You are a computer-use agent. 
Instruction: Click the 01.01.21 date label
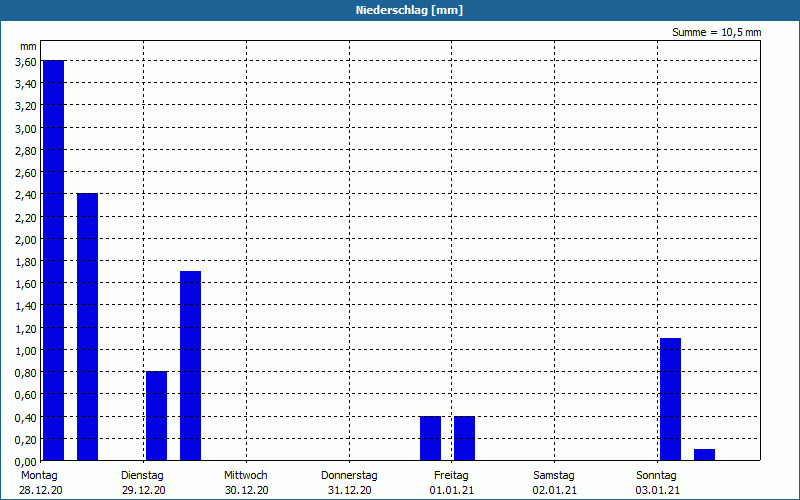452,491
